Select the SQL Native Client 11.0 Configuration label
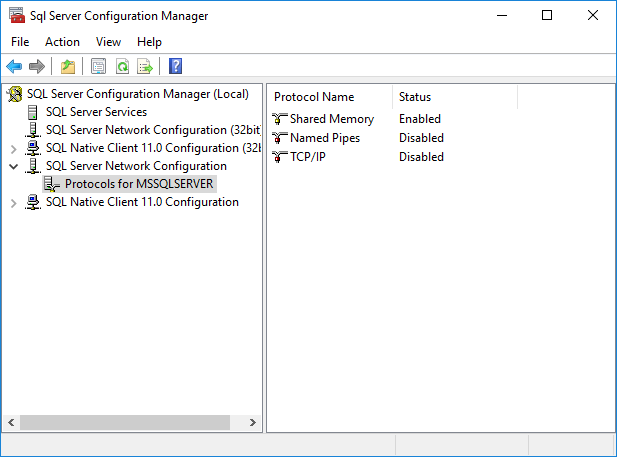The image size is (617, 457). (142, 202)
